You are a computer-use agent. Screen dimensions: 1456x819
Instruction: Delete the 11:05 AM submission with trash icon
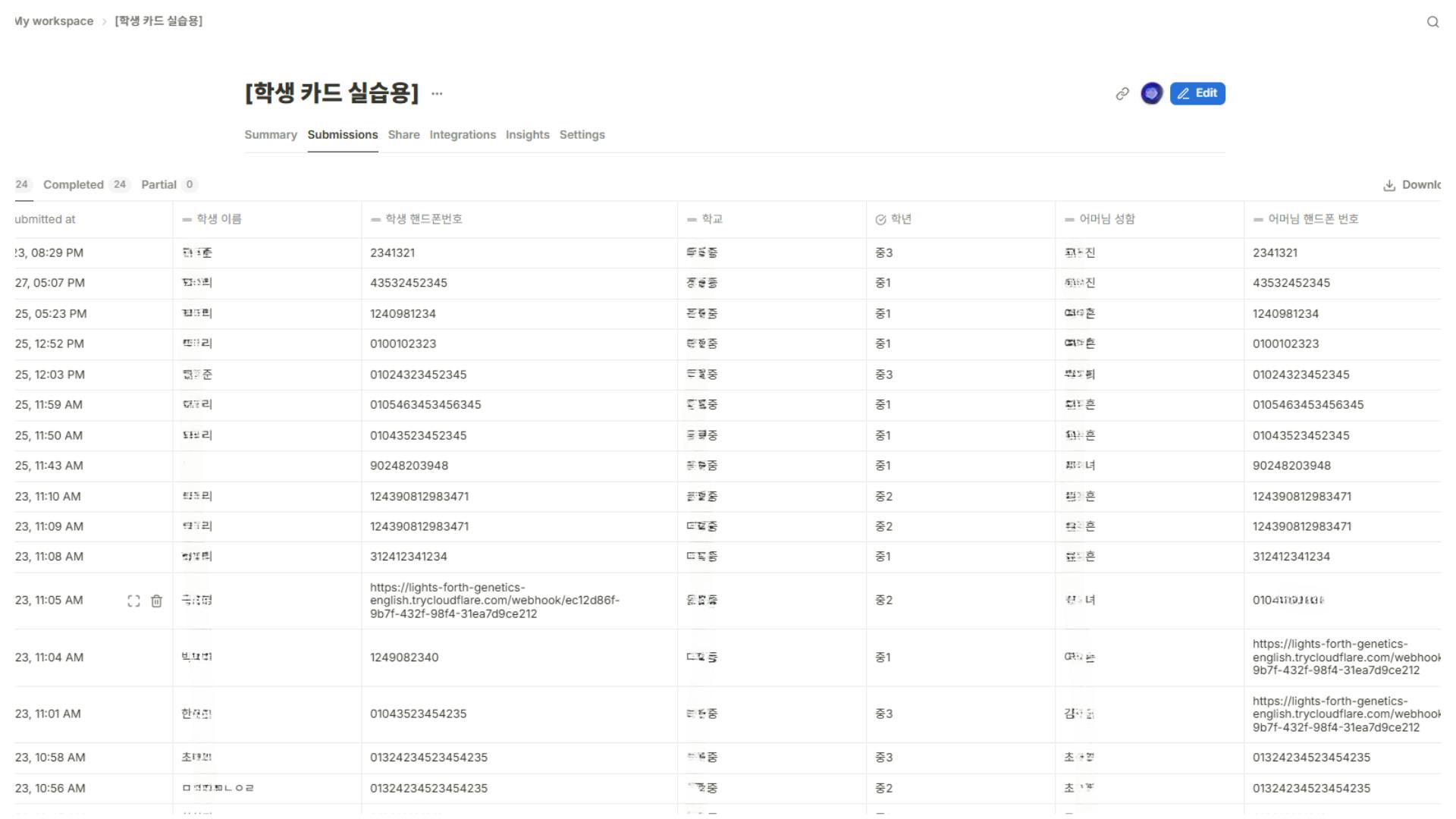coord(156,601)
